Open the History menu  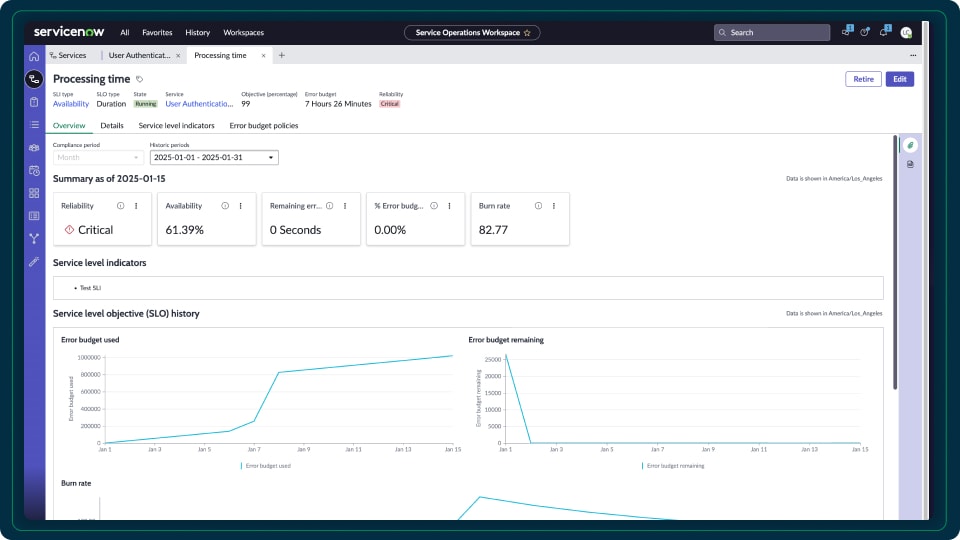point(198,32)
